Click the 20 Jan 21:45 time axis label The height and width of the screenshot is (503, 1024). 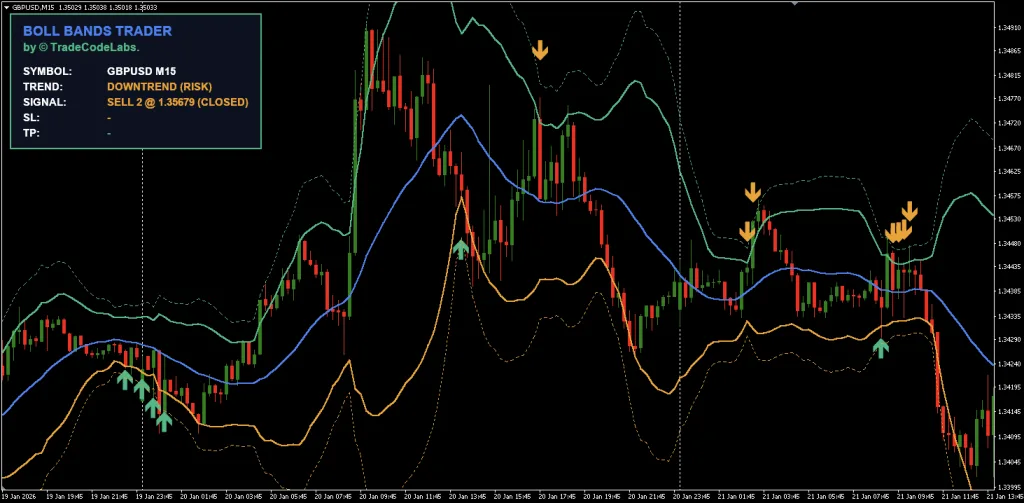point(648,496)
